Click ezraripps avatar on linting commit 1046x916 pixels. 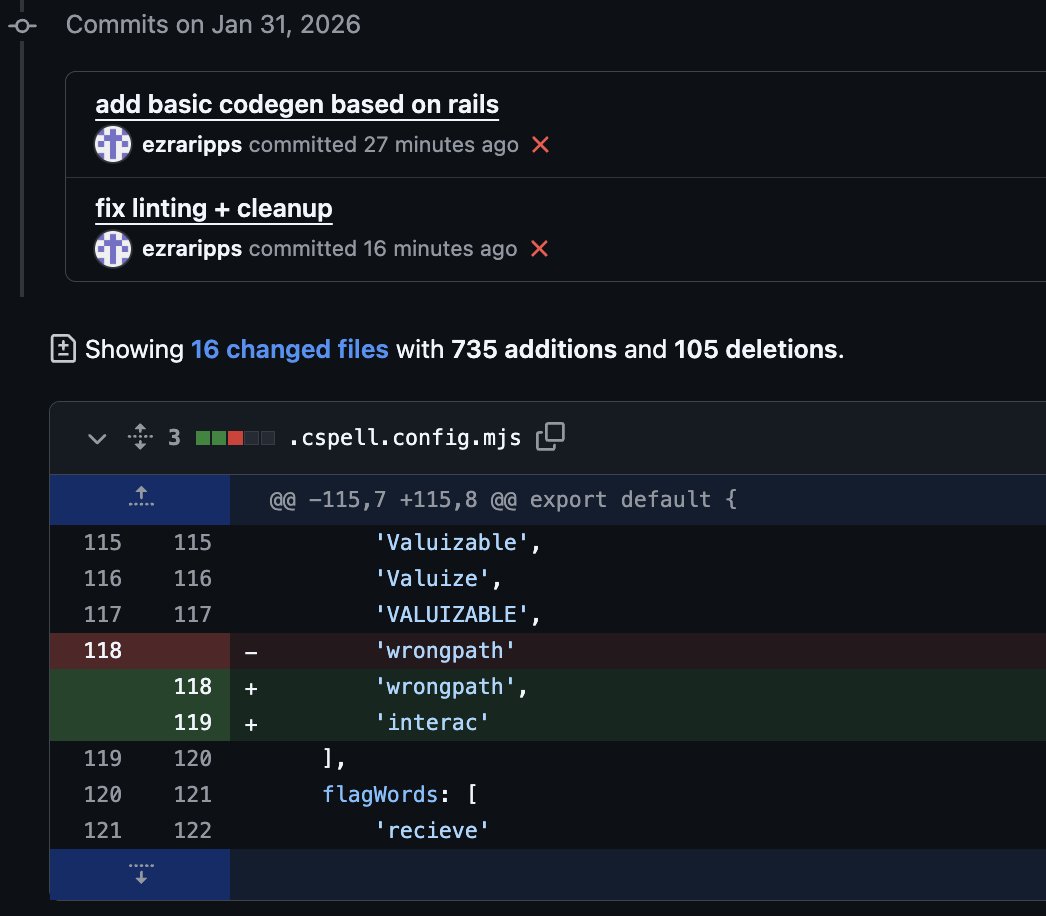pos(113,249)
